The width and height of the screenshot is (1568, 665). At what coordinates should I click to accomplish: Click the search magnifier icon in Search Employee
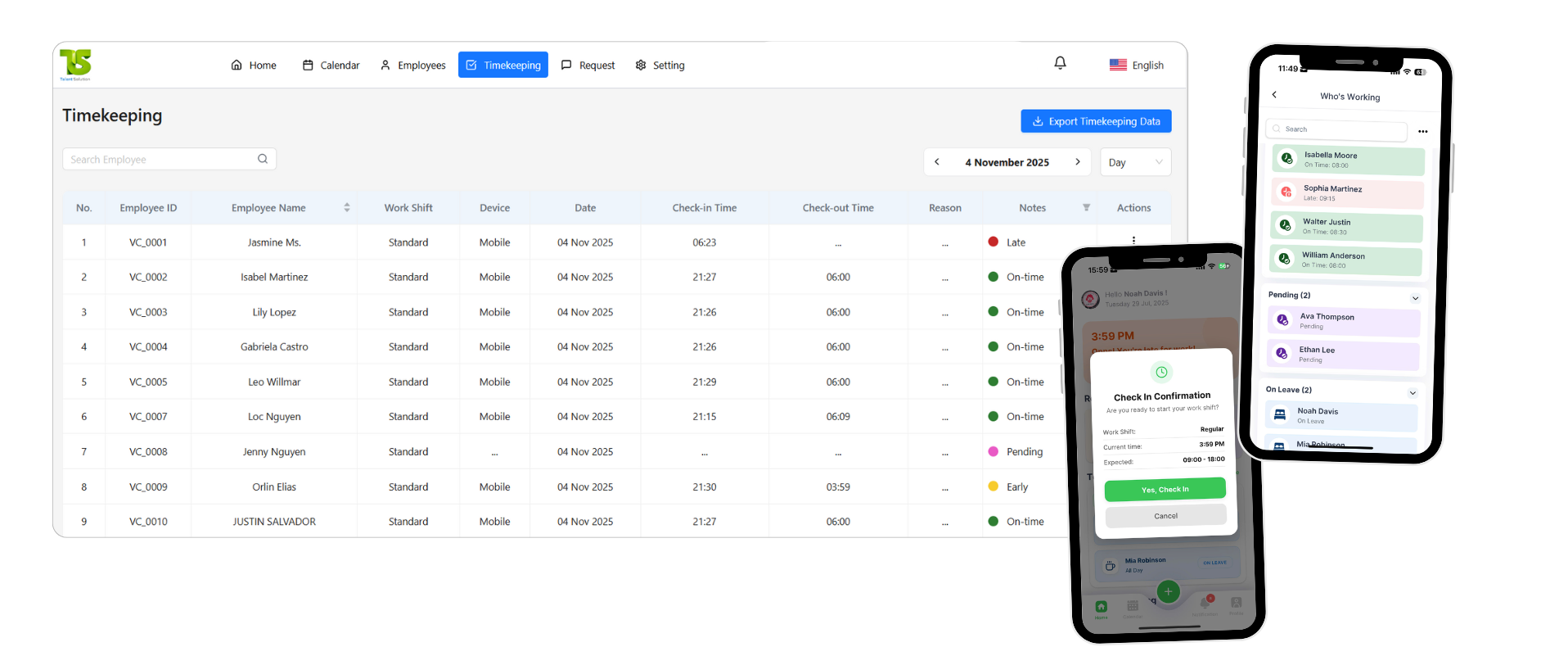click(263, 159)
